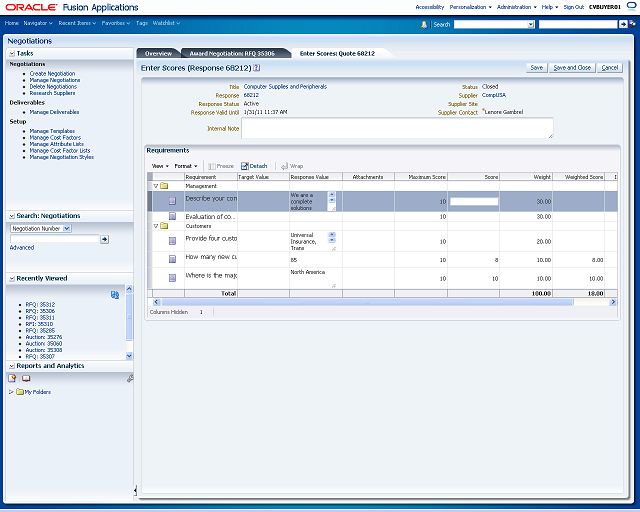
Task: Collapse the Reports and Analytics panel
Action: tap(12, 366)
